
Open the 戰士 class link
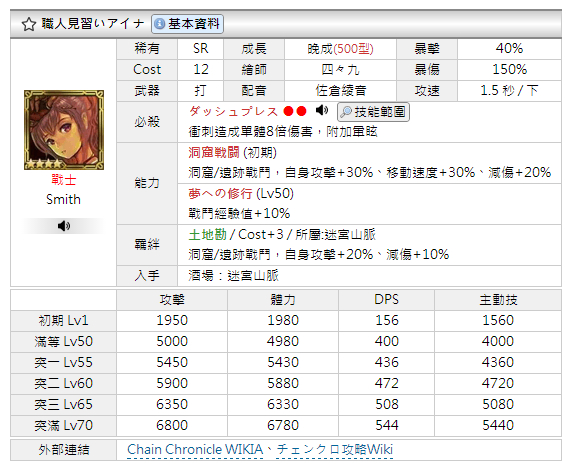(64, 180)
